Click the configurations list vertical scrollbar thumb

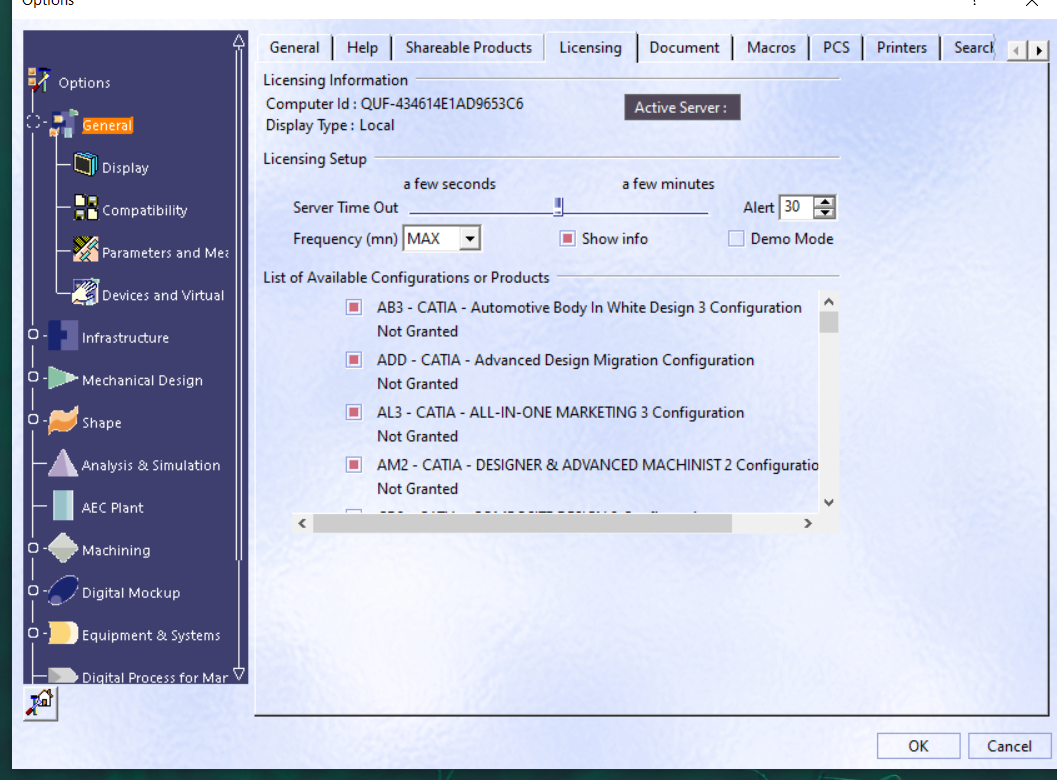(x=829, y=322)
